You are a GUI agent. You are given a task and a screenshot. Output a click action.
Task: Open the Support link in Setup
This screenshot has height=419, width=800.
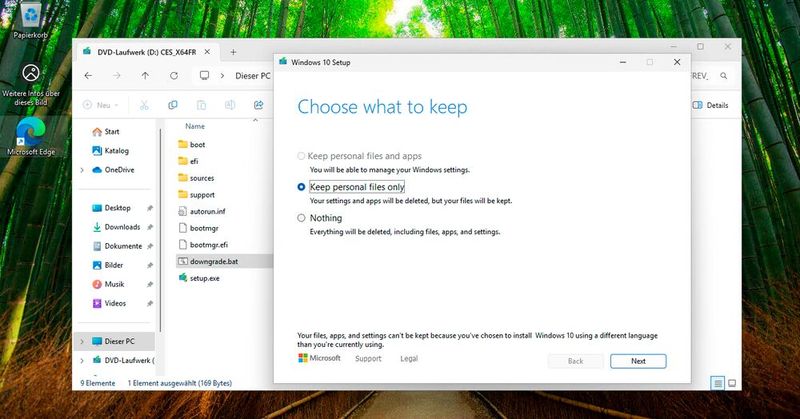(368, 359)
